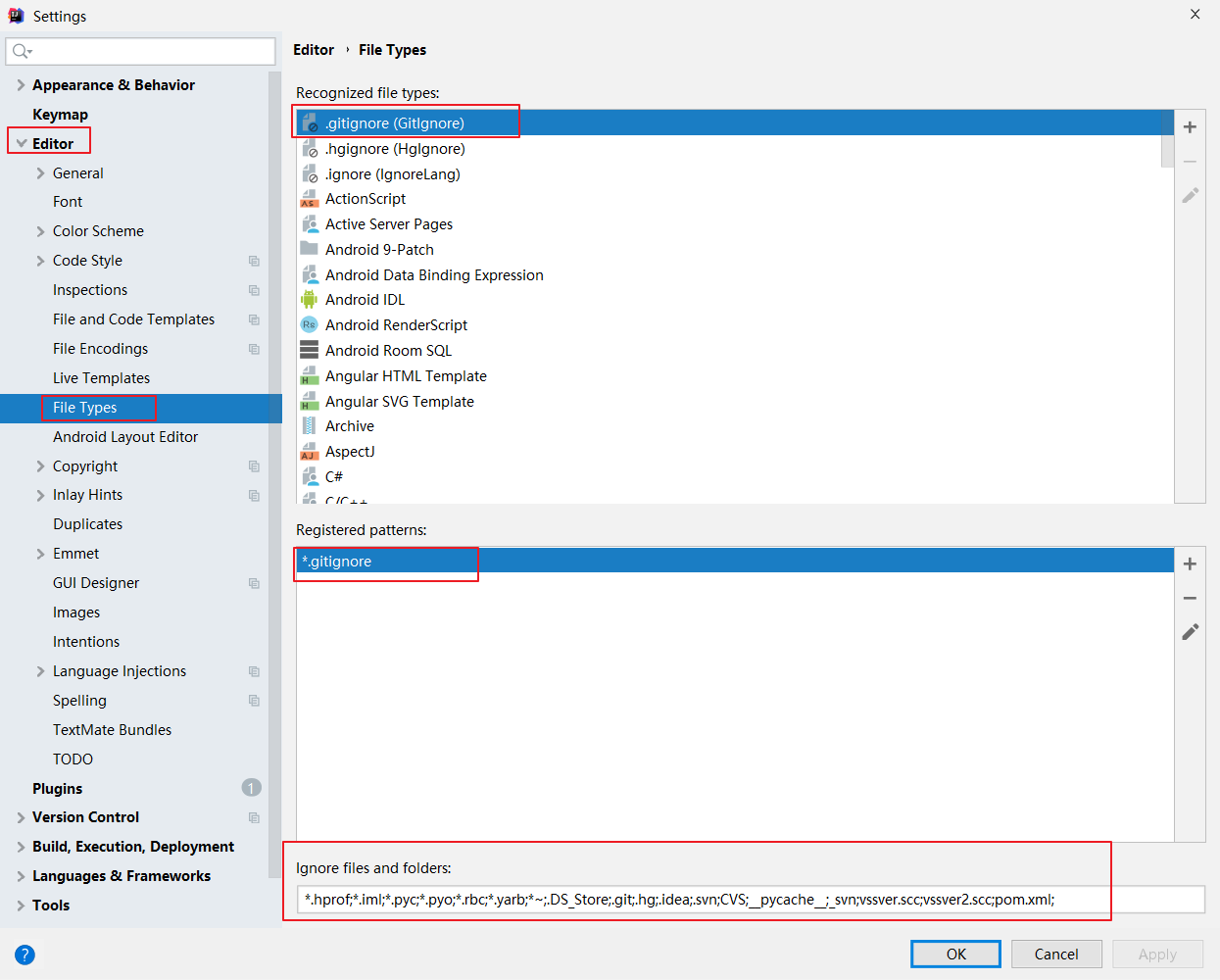Expand the Languages & Frameworks section
Screen dimensions: 1220x980
click(21, 876)
